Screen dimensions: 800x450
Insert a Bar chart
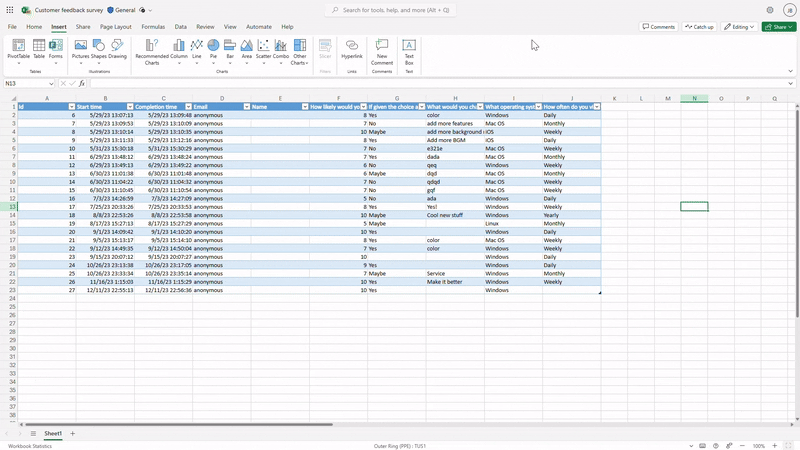tap(230, 51)
